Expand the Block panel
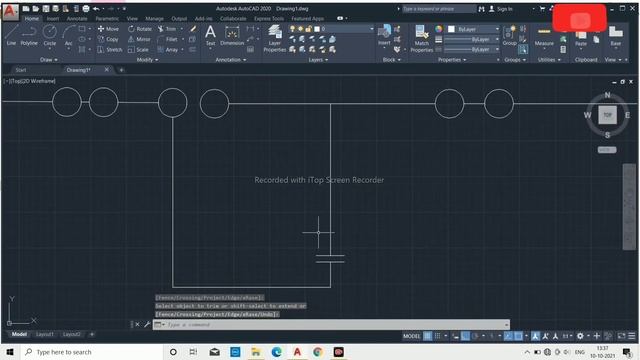640x360 pixels. click(391, 60)
